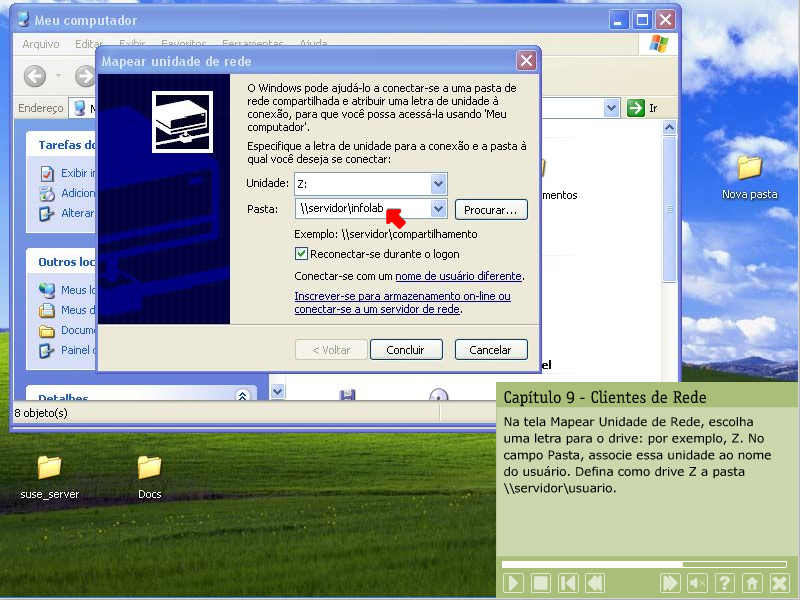Click the Docs folder icon on desktop

[x=149, y=467]
